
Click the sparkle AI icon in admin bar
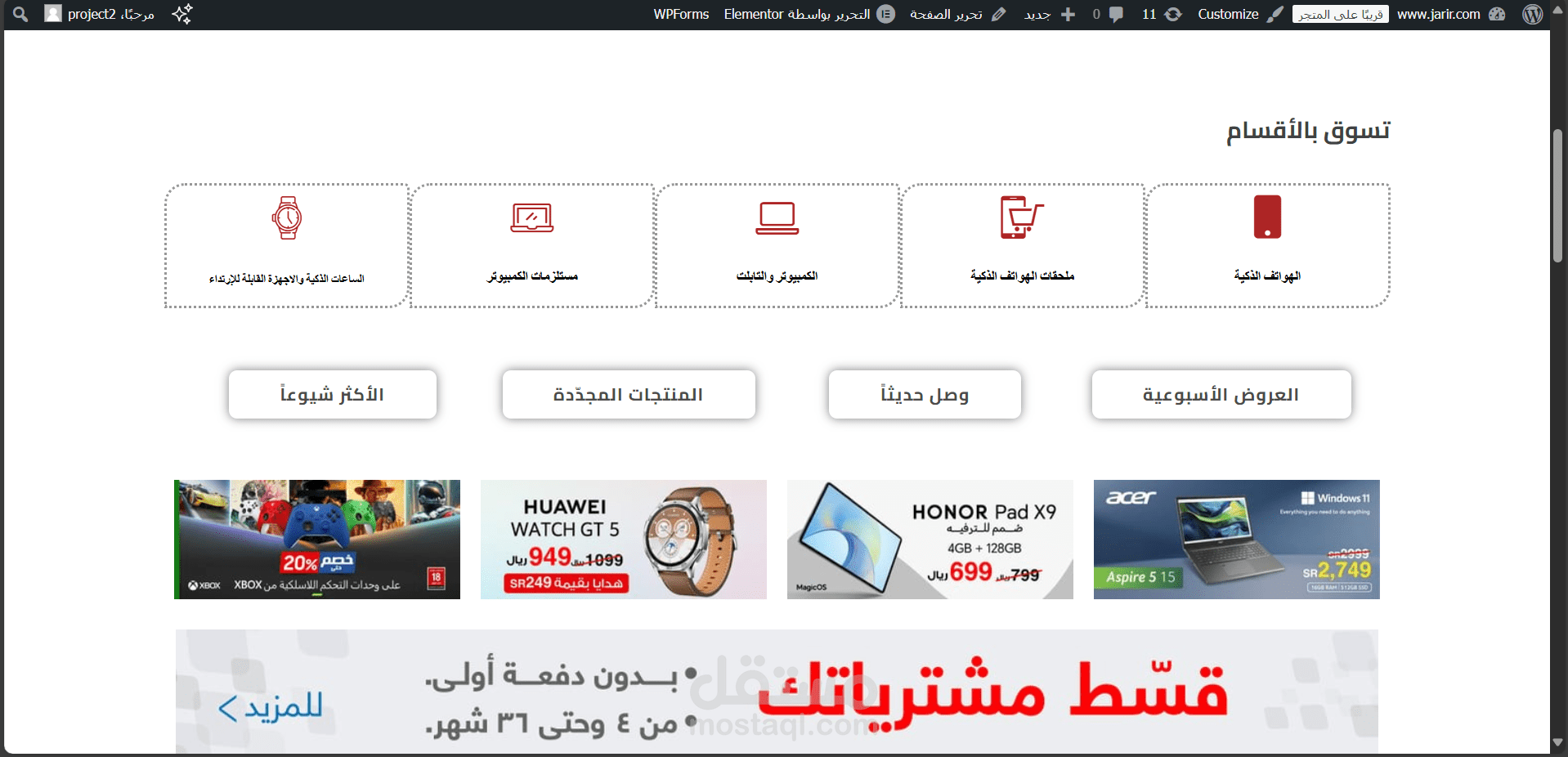pyautogui.click(x=182, y=14)
